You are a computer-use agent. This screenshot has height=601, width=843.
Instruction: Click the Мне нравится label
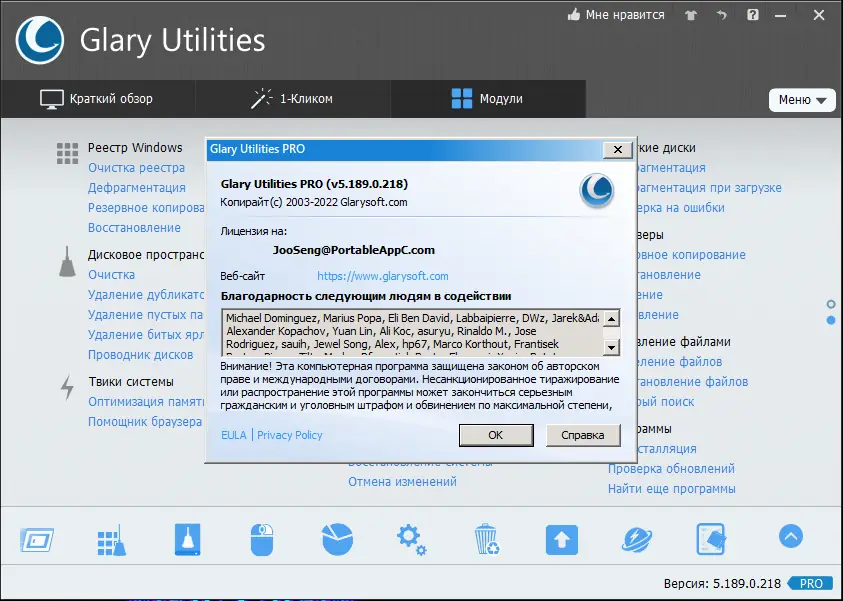coord(625,15)
